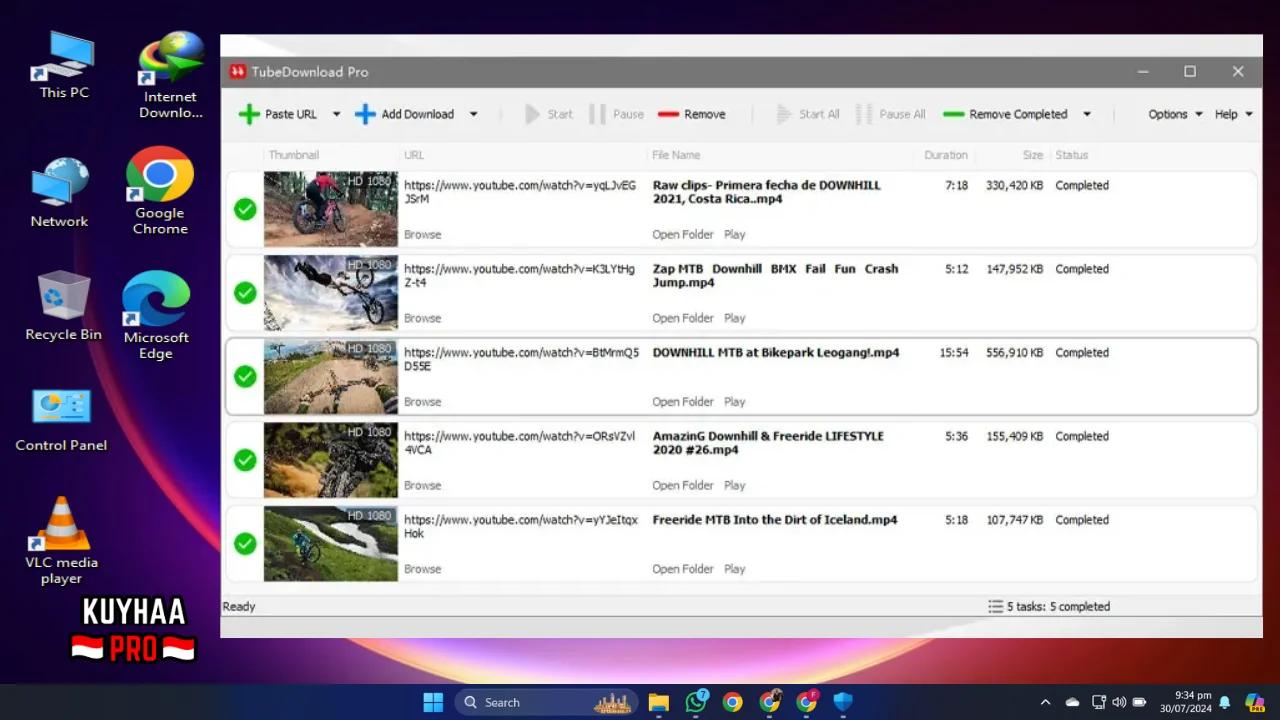Click the green checkmark on AmazinG Downhill row
The image size is (1280, 720).
[x=245, y=460]
